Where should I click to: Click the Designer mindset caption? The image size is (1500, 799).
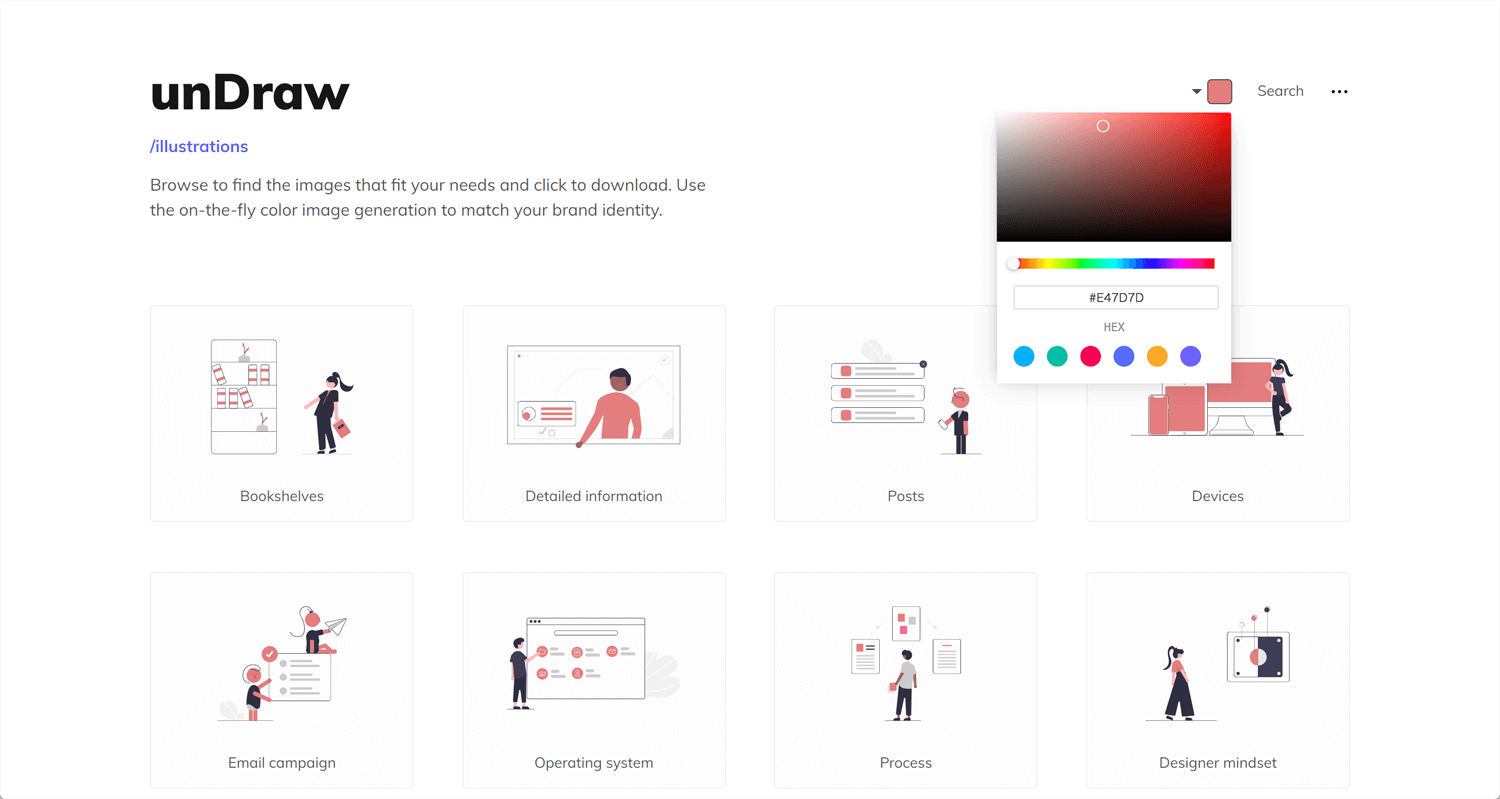pos(1218,763)
